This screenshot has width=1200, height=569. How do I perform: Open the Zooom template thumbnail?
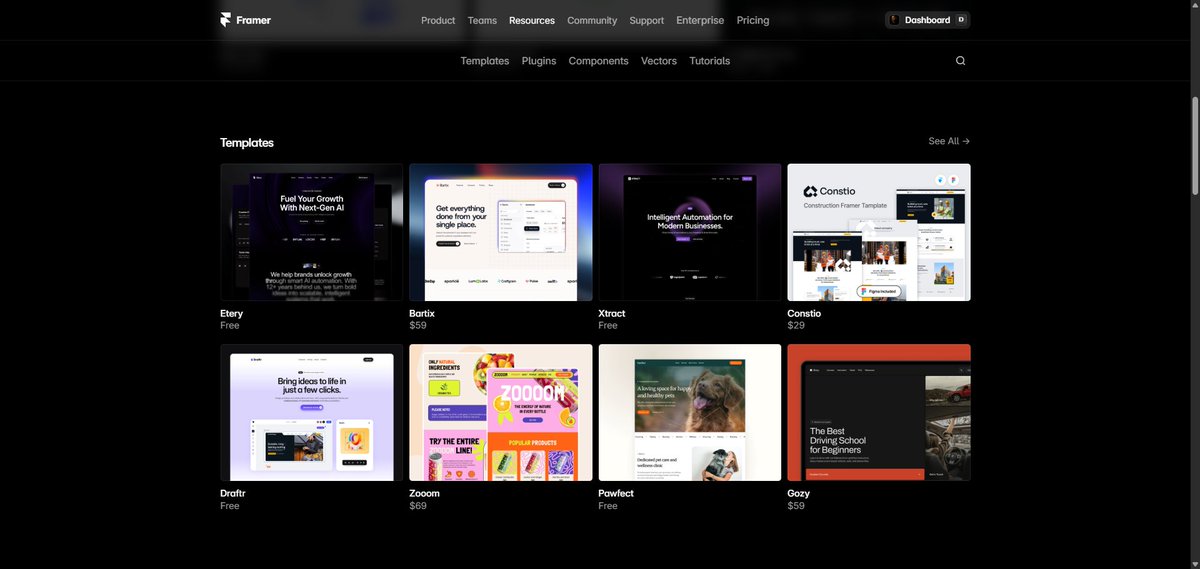[x=501, y=412]
